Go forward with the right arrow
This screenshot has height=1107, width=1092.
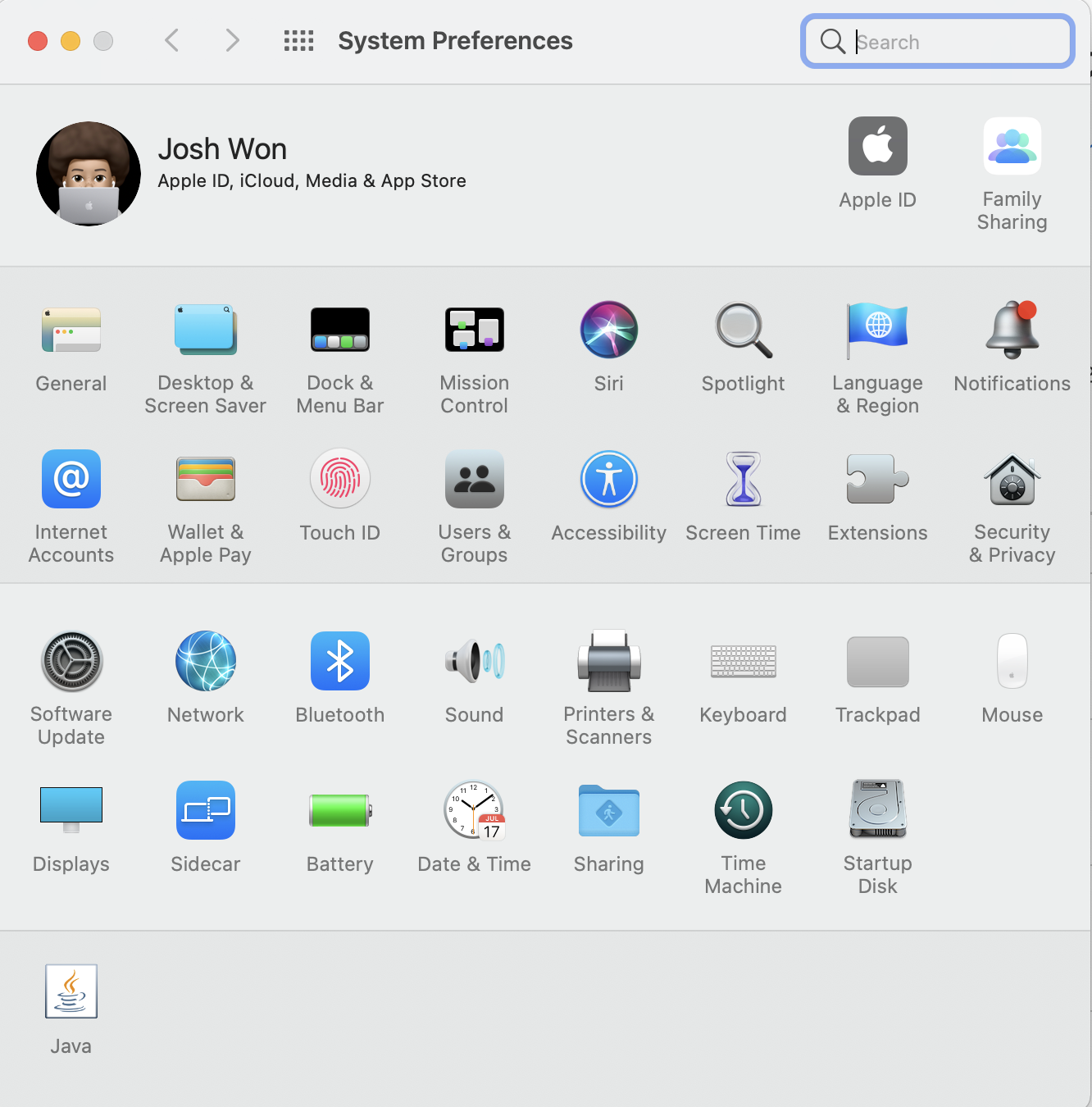tap(232, 40)
